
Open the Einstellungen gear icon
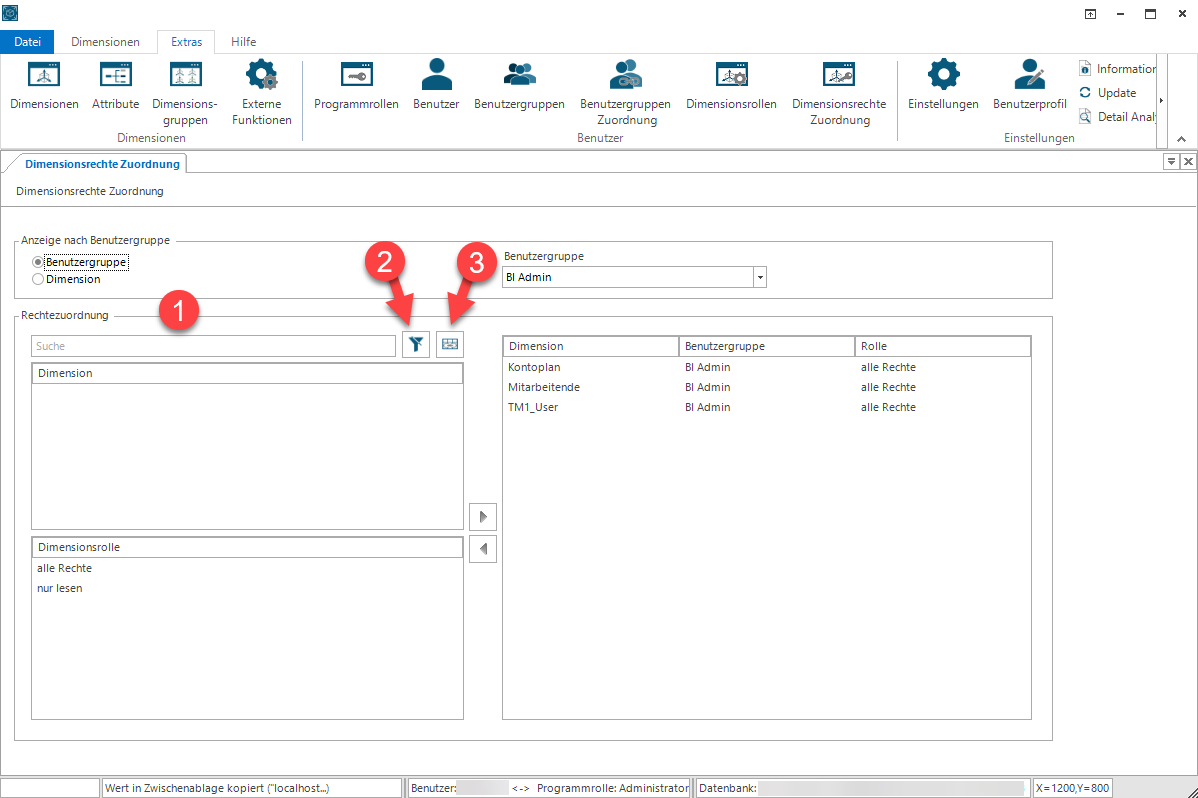pyautogui.click(x=943, y=75)
